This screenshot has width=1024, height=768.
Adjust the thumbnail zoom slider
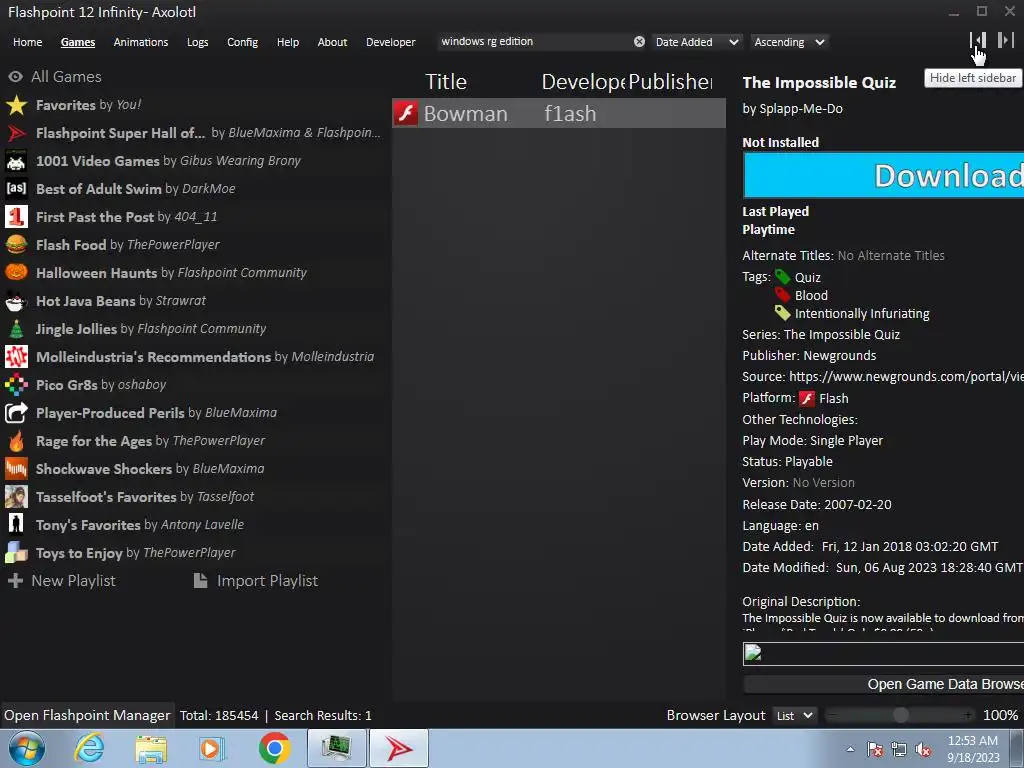pos(901,716)
